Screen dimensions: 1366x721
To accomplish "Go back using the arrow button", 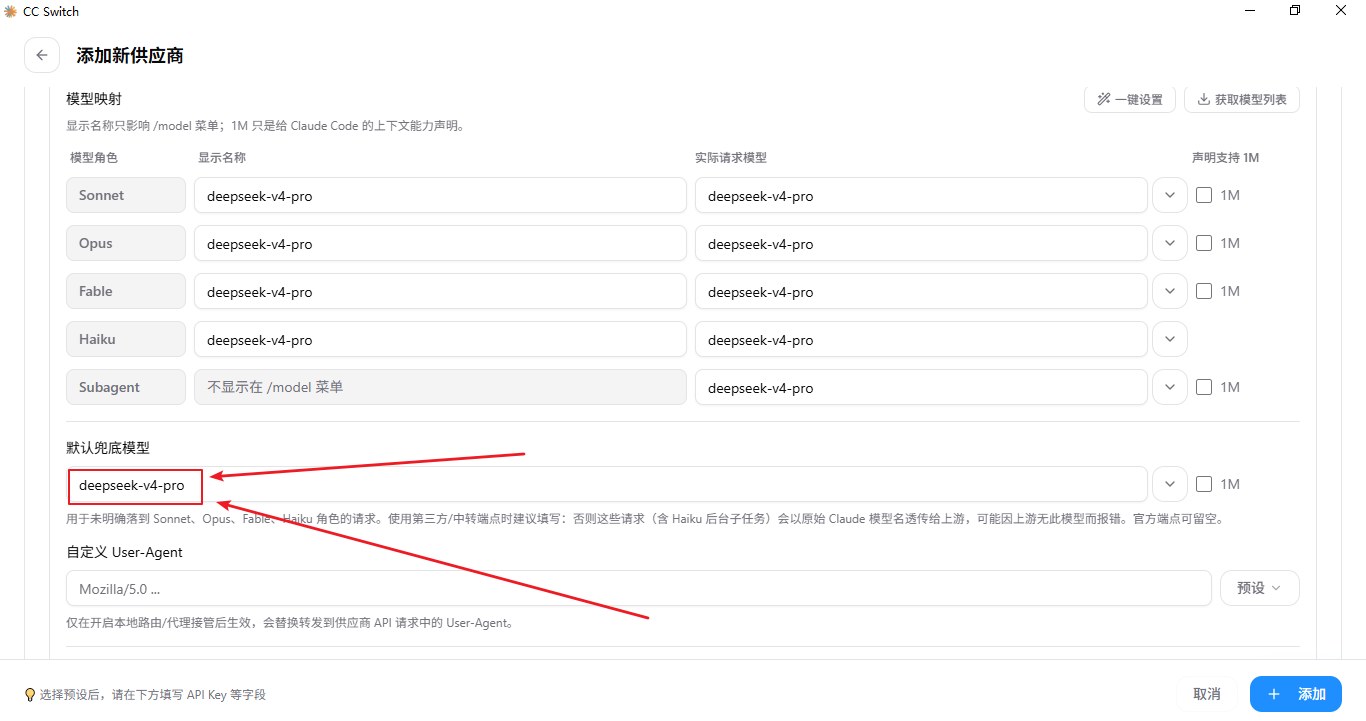I will tap(42, 55).
